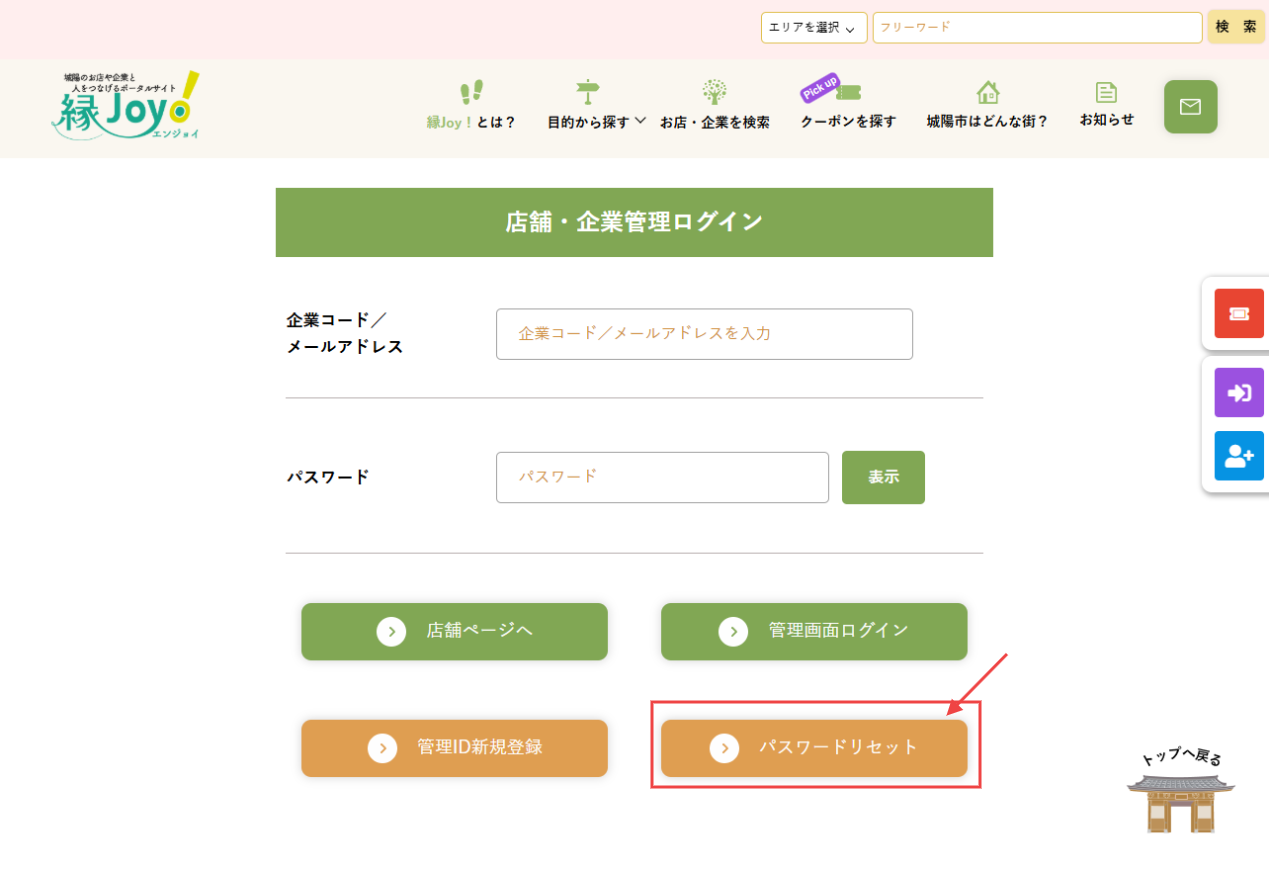The width and height of the screenshot is (1269, 870).
Task: Open mail via the green envelope icon
Action: [x=1189, y=106]
